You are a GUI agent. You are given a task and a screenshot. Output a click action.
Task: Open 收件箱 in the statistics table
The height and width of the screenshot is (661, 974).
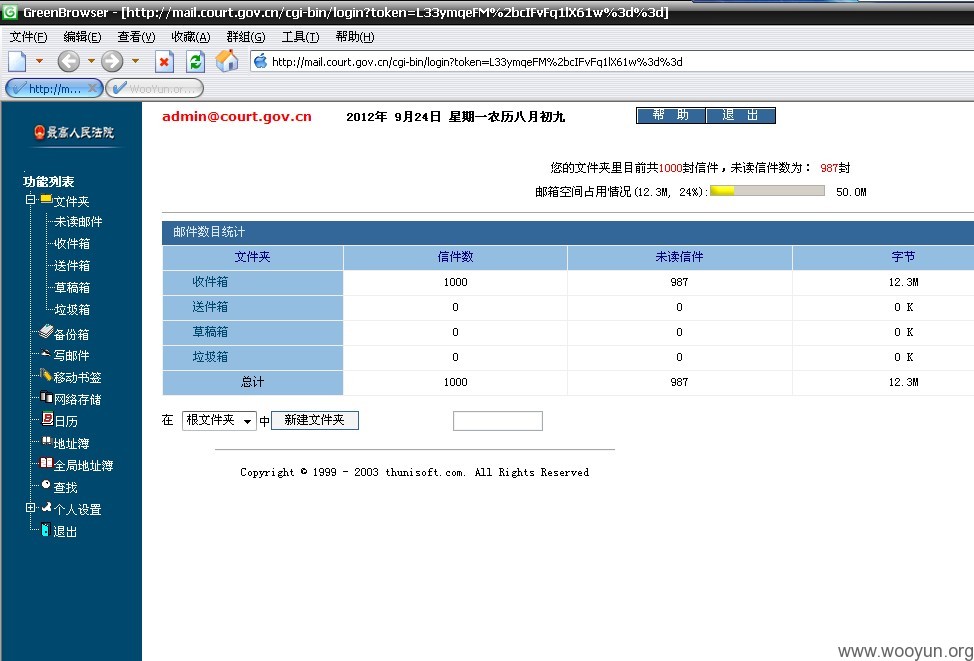pyautogui.click(x=210, y=282)
